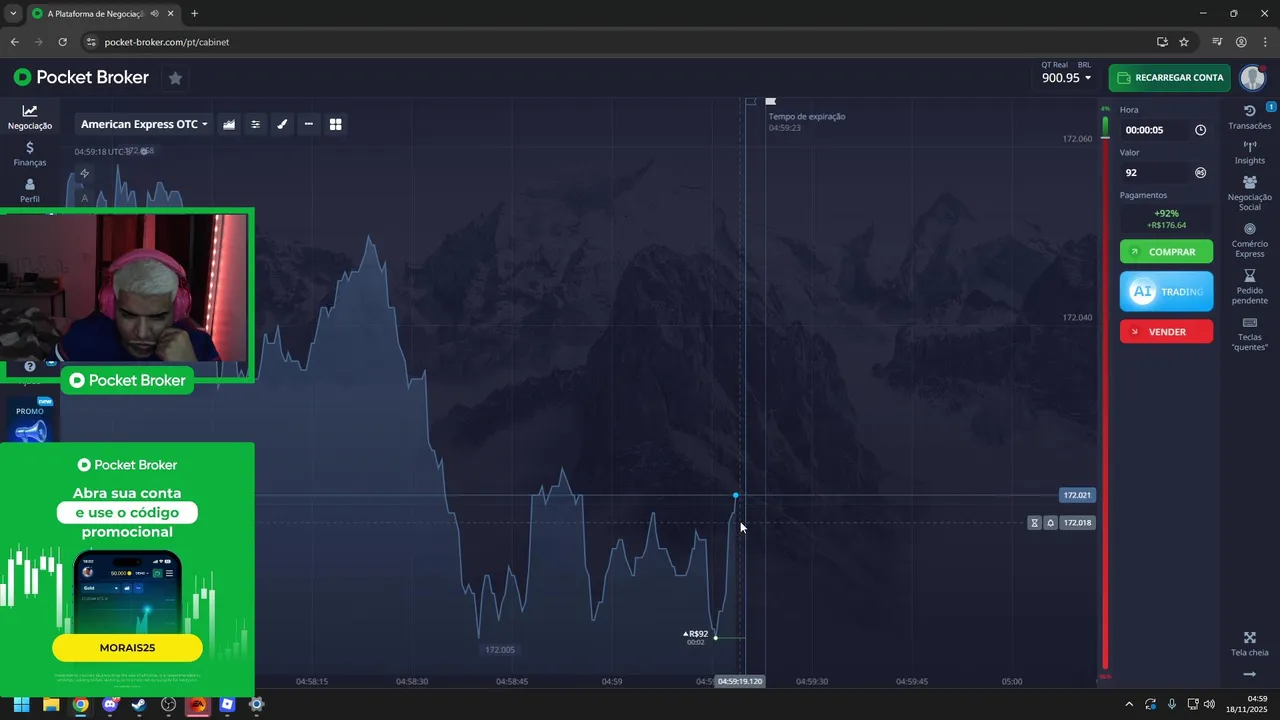1280x720 pixels.
Task: Click the help question mark icon
Action: [x=30, y=366]
